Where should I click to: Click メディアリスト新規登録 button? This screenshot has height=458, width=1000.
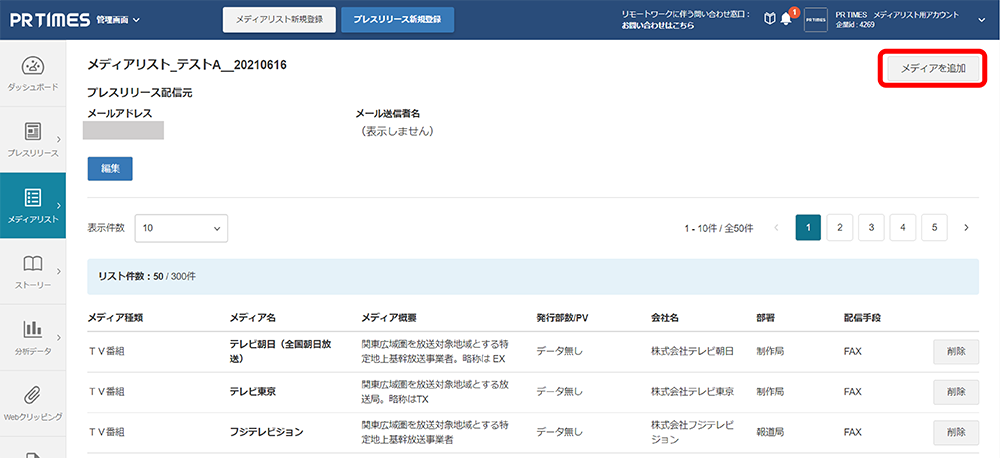point(279,20)
